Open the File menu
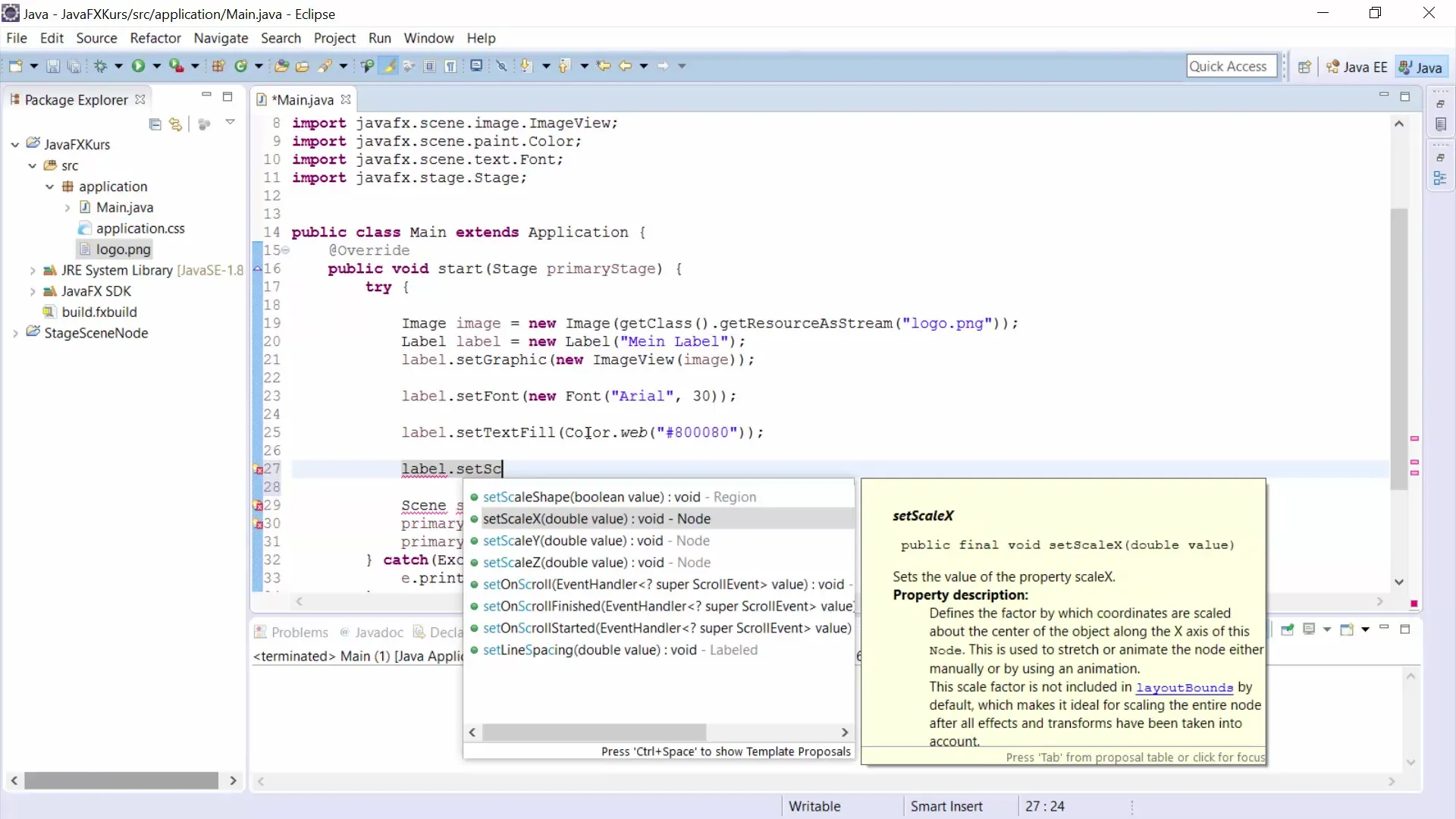1456x819 pixels. (x=16, y=38)
